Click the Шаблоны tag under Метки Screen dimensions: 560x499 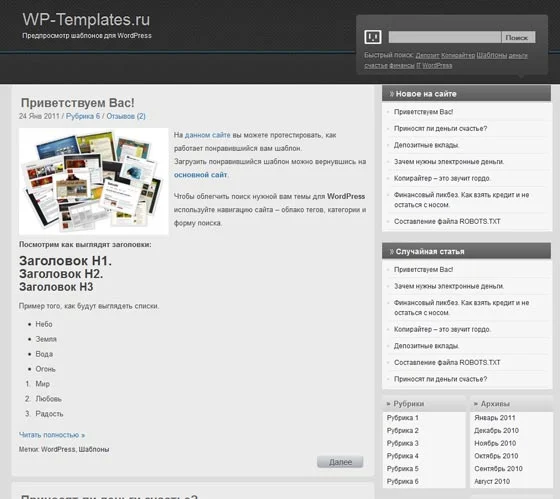click(x=94, y=449)
